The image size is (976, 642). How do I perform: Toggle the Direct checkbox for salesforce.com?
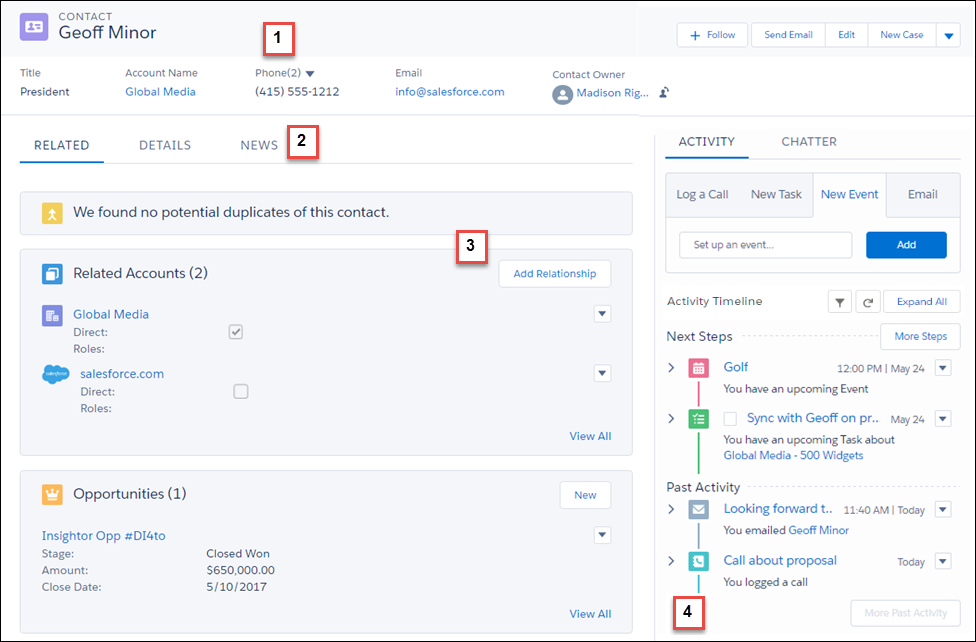pos(240,392)
